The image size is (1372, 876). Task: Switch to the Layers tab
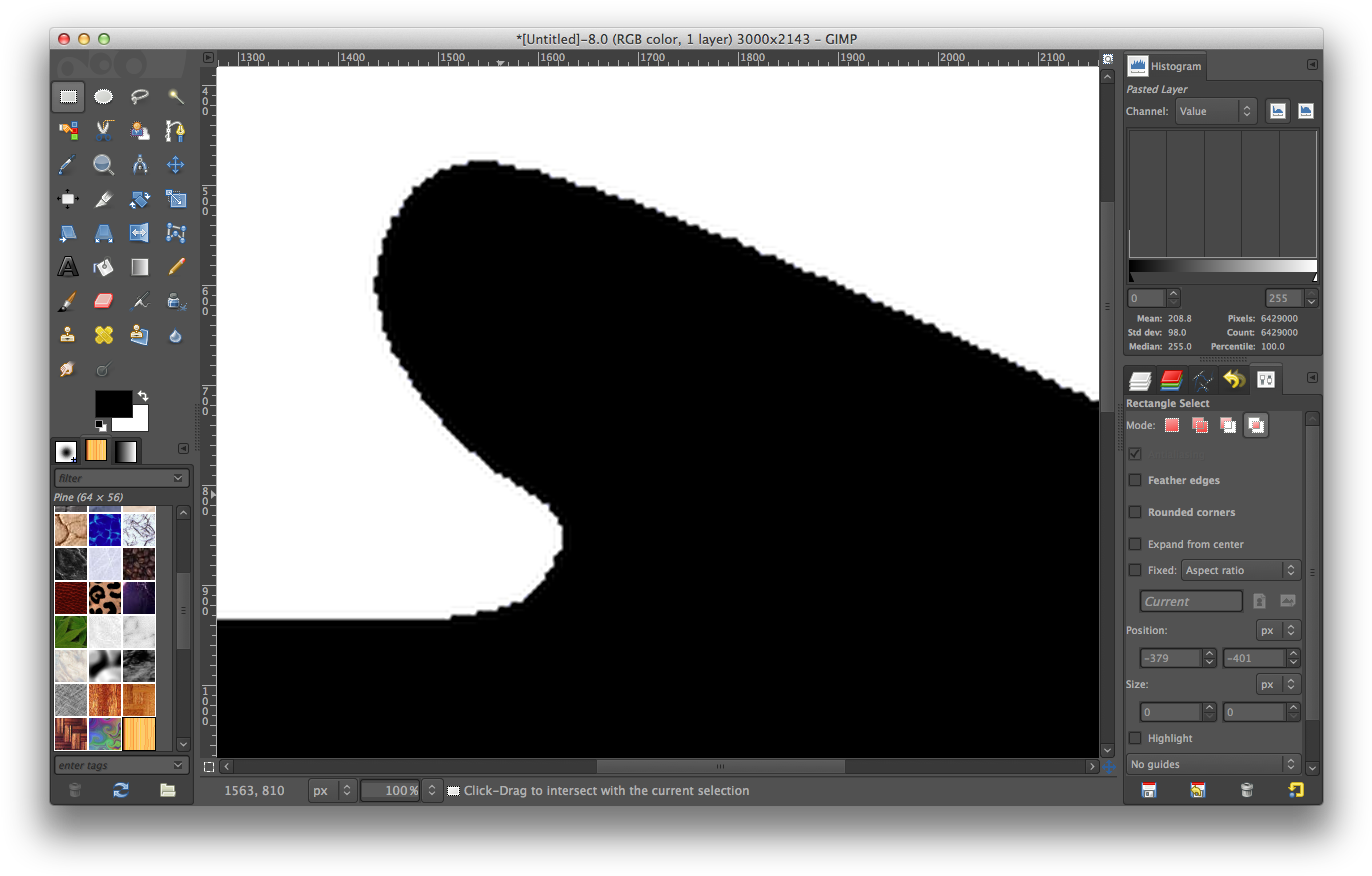[1140, 380]
